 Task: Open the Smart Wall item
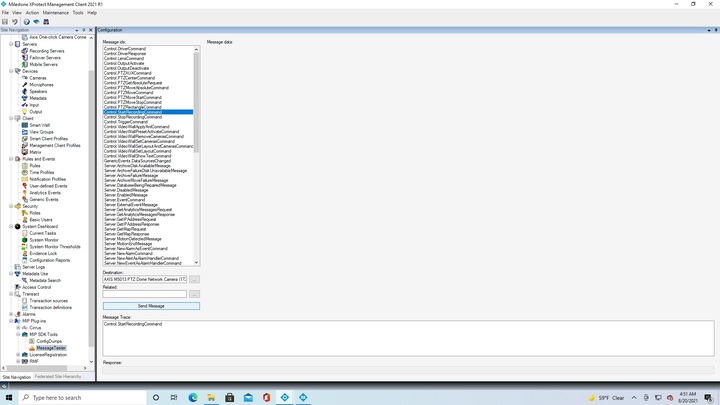[39, 125]
